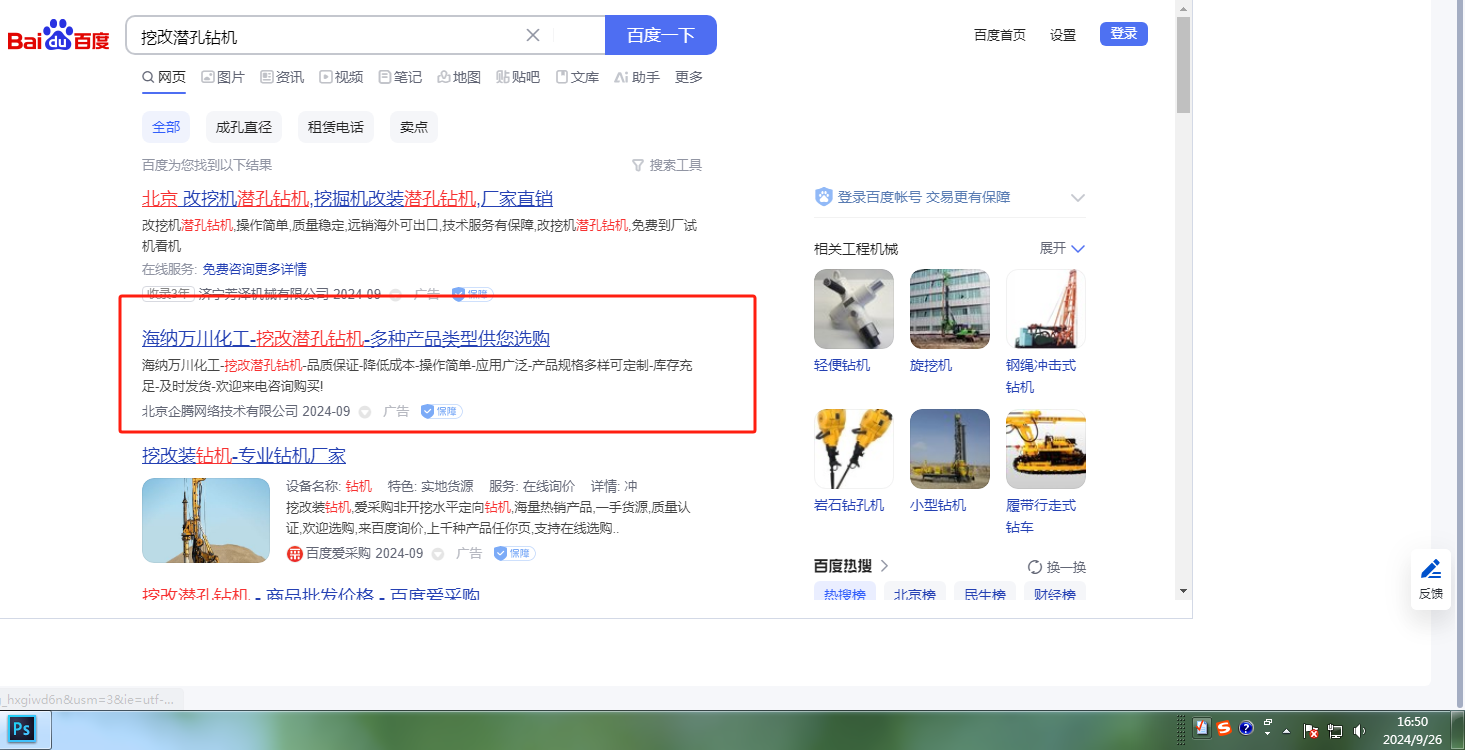Click the checklist document tray icon
This screenshot has width=1465, height=750.
pos(1203,728)
